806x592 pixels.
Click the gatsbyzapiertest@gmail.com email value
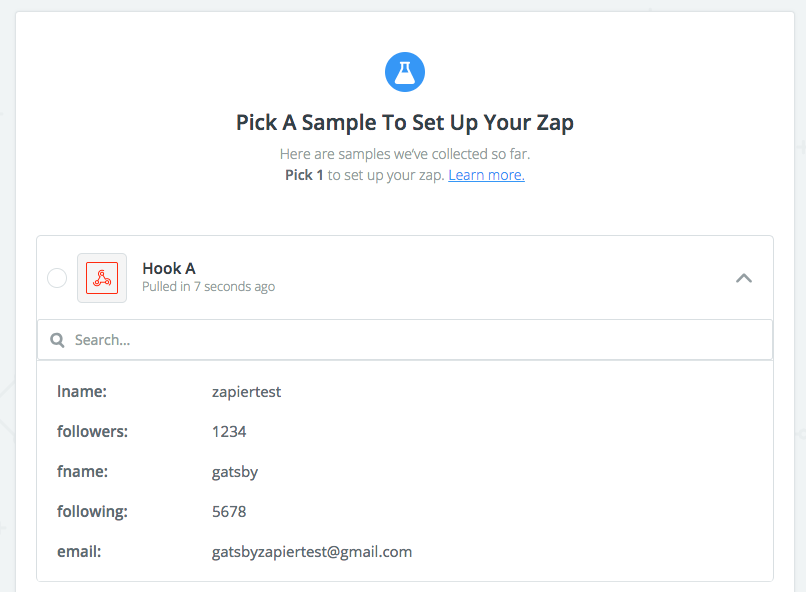312,552
